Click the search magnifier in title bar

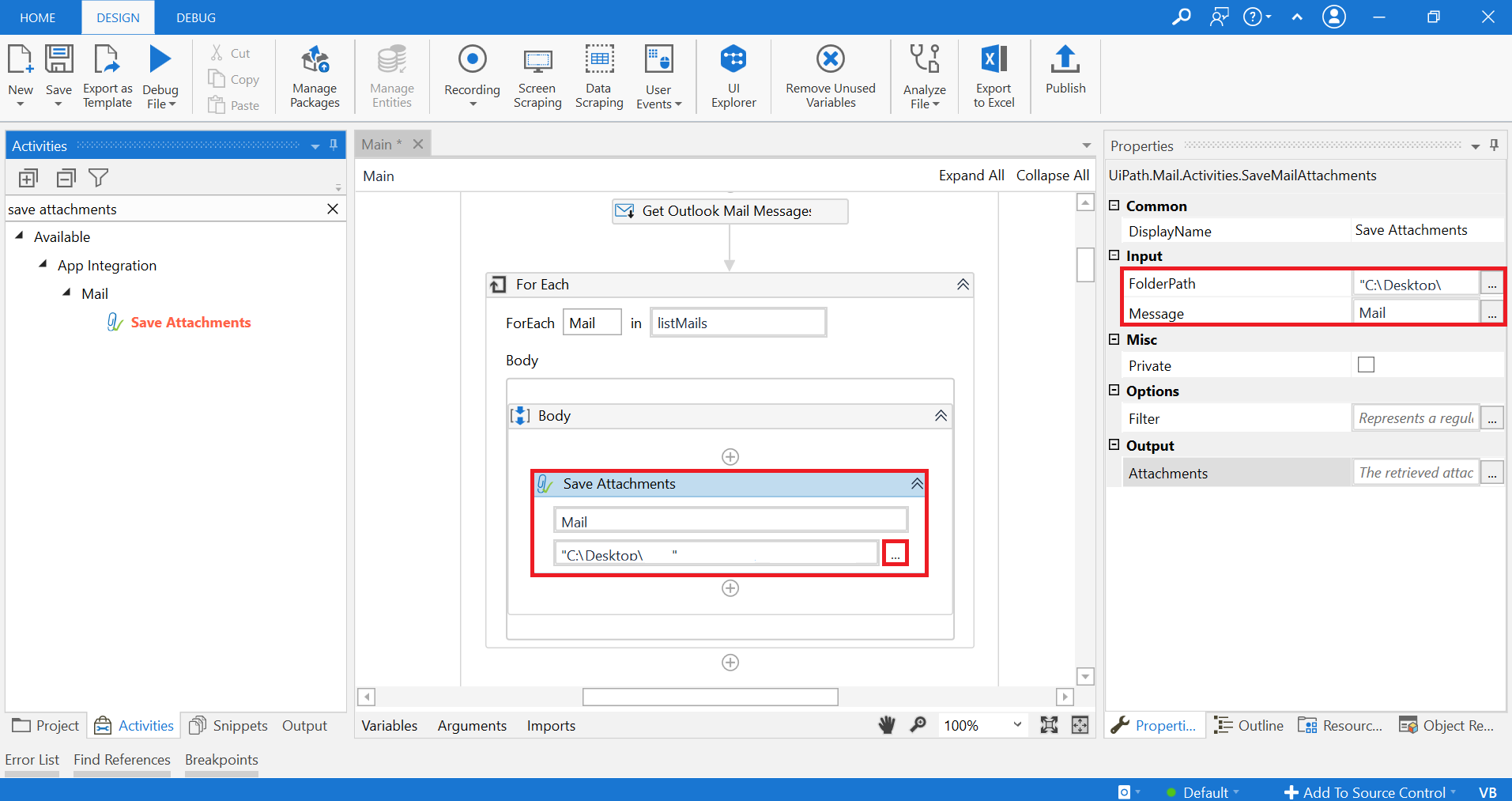1181,17
